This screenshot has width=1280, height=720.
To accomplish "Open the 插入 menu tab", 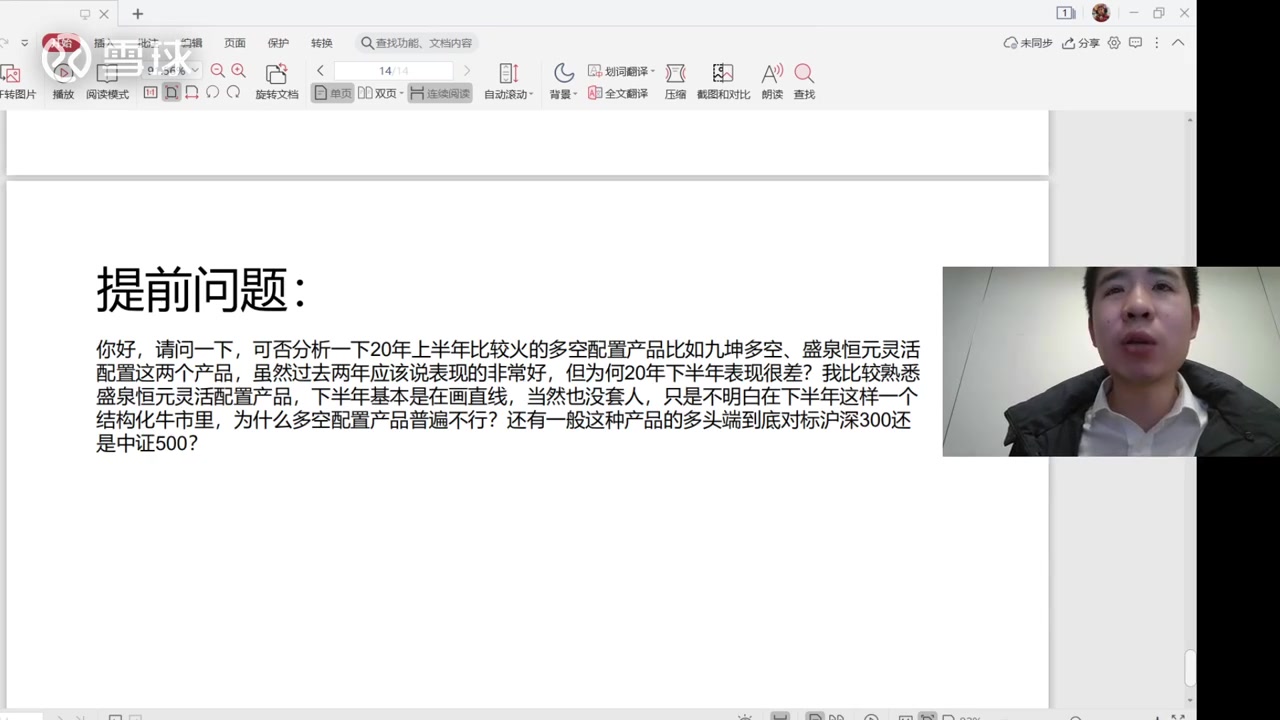I will coord(104,43).
